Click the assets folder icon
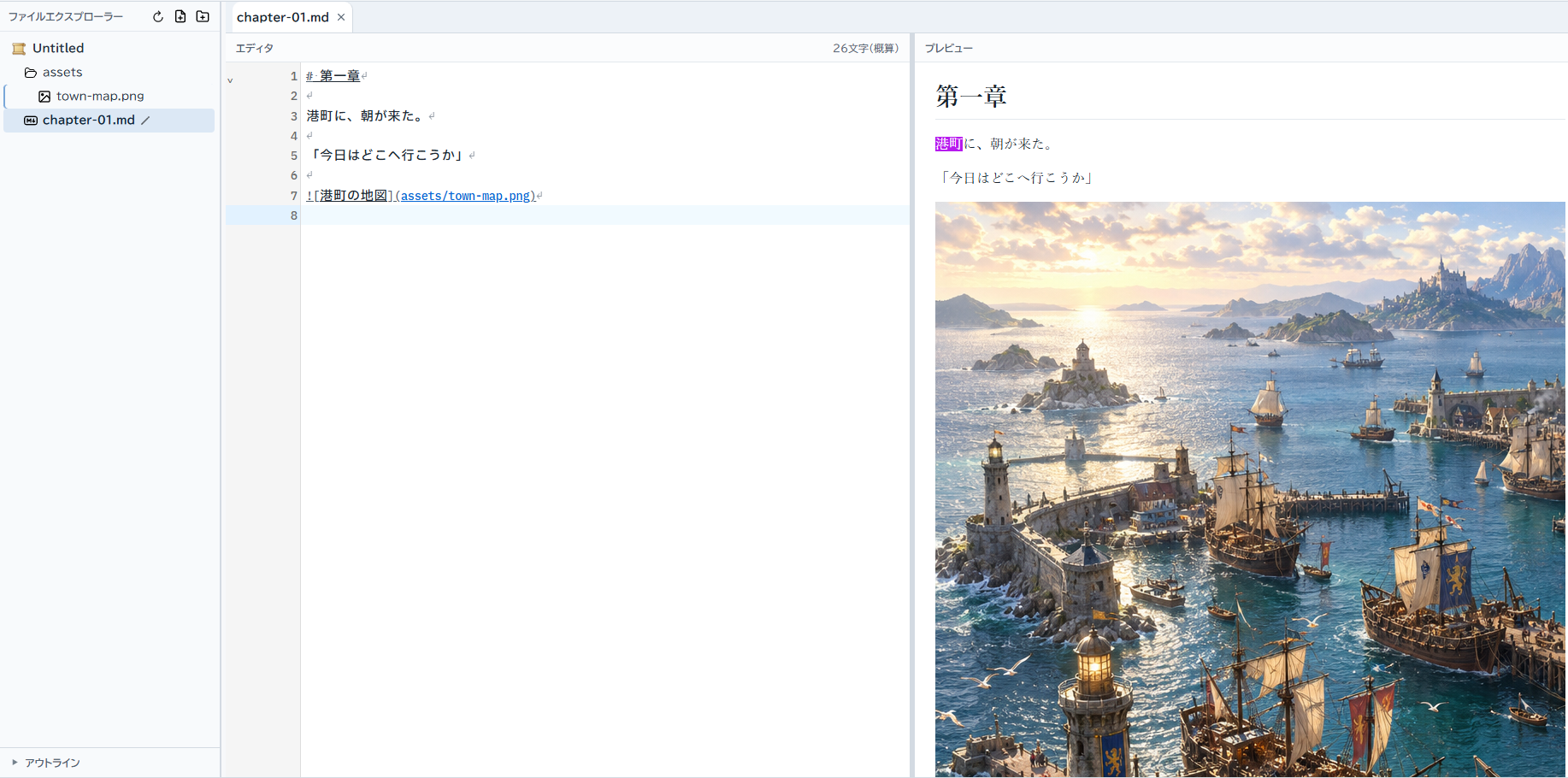The image size is (1568, 778). pos(31,73)
